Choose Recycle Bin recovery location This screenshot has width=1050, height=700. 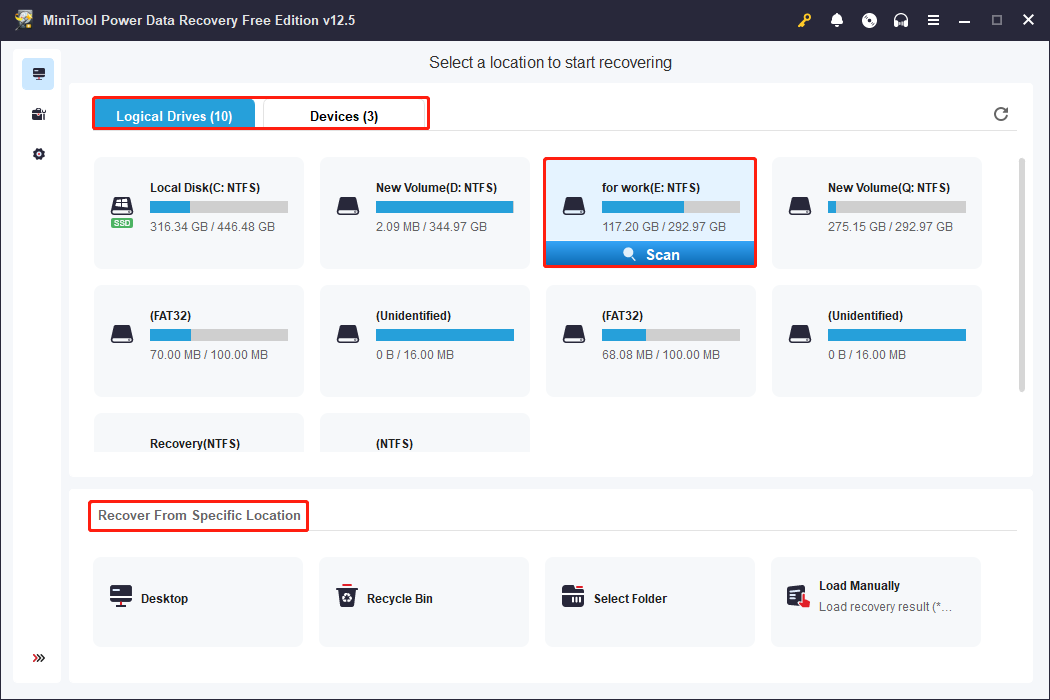[x=423, y=599]
